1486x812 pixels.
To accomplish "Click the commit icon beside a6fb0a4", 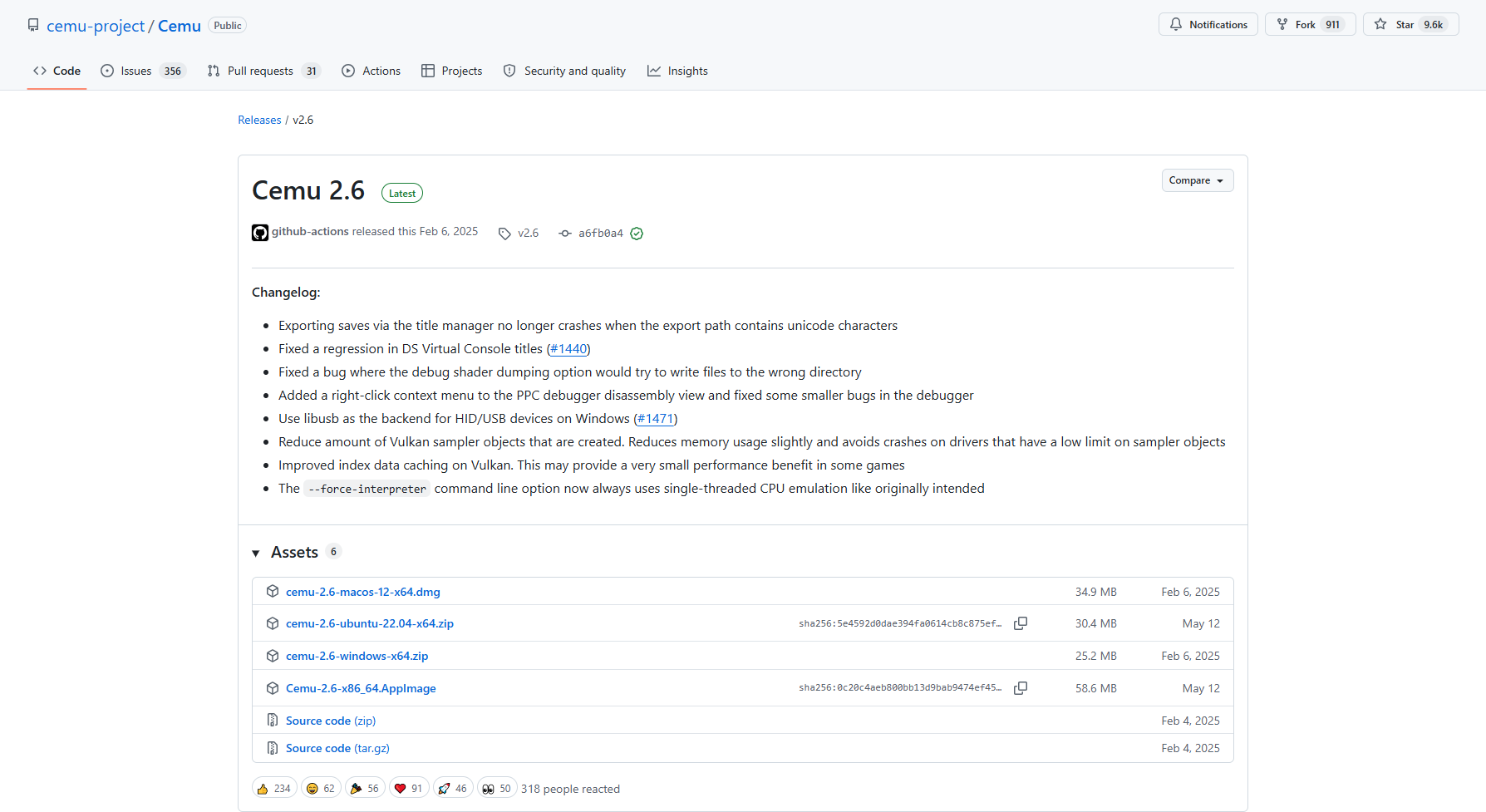I will (x=565, y=234).
